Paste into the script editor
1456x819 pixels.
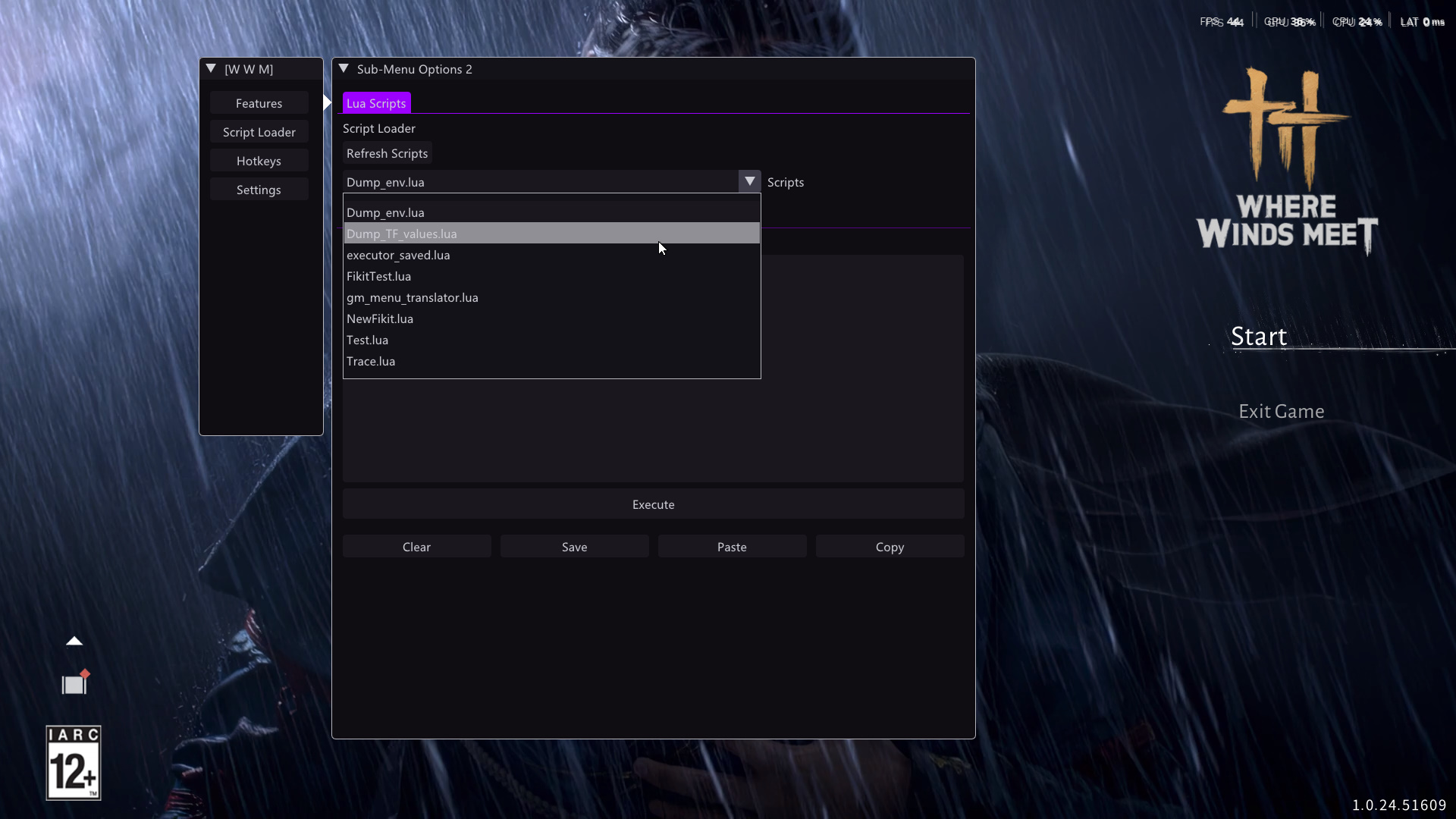(x=732, y=547)
